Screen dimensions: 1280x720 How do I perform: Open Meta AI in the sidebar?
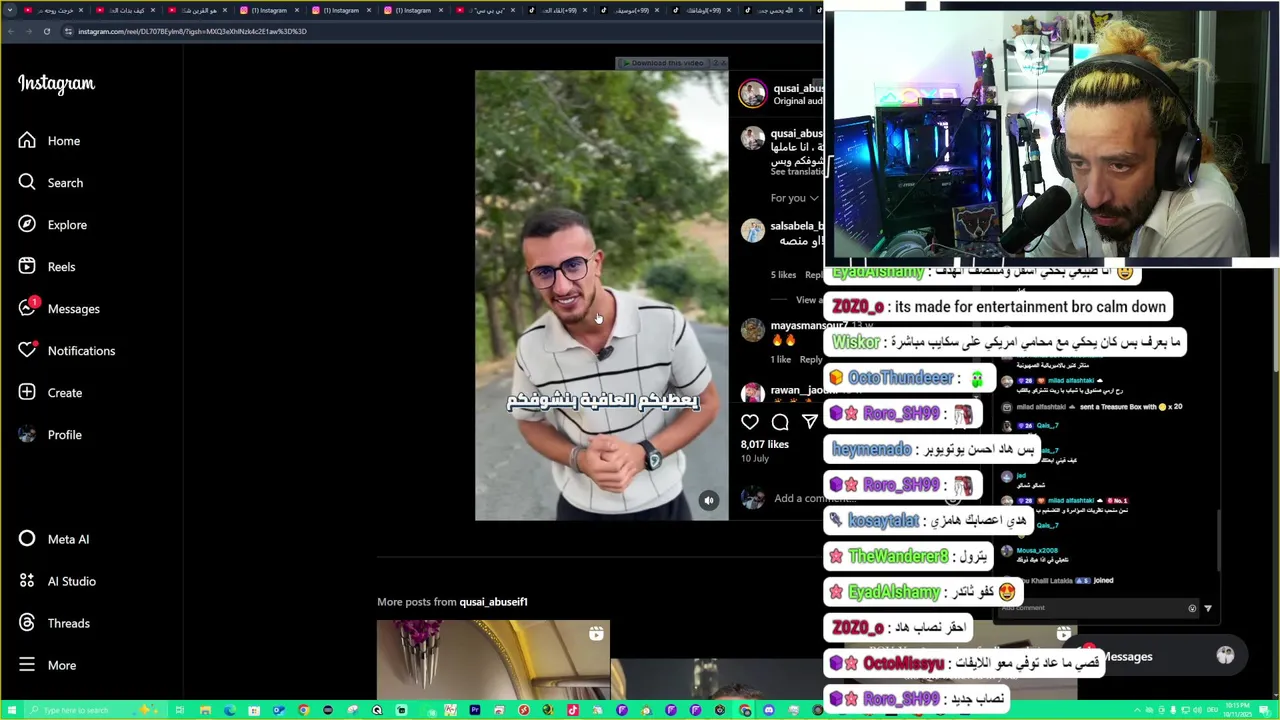53,539
